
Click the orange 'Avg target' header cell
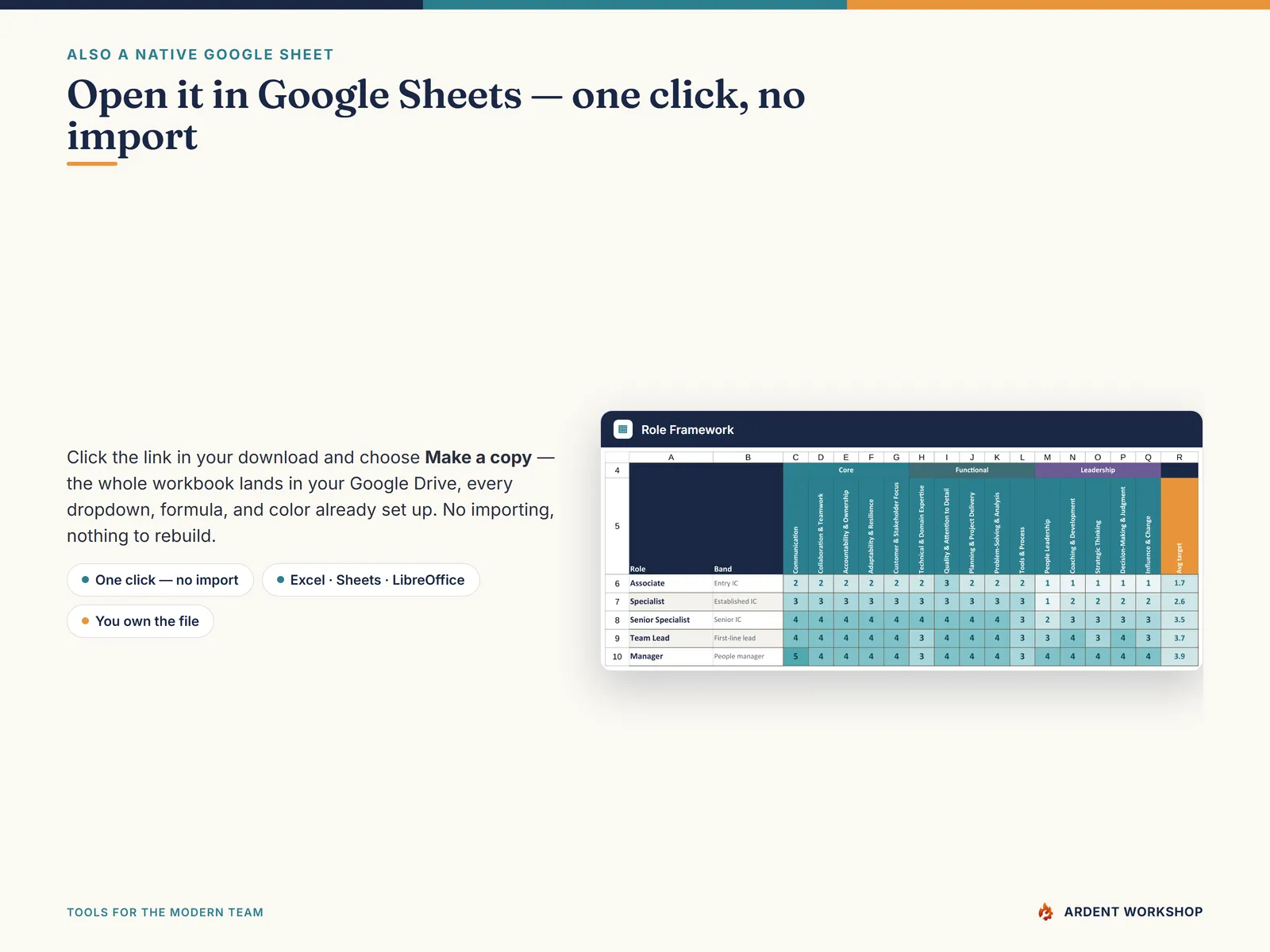(1180, 526)
